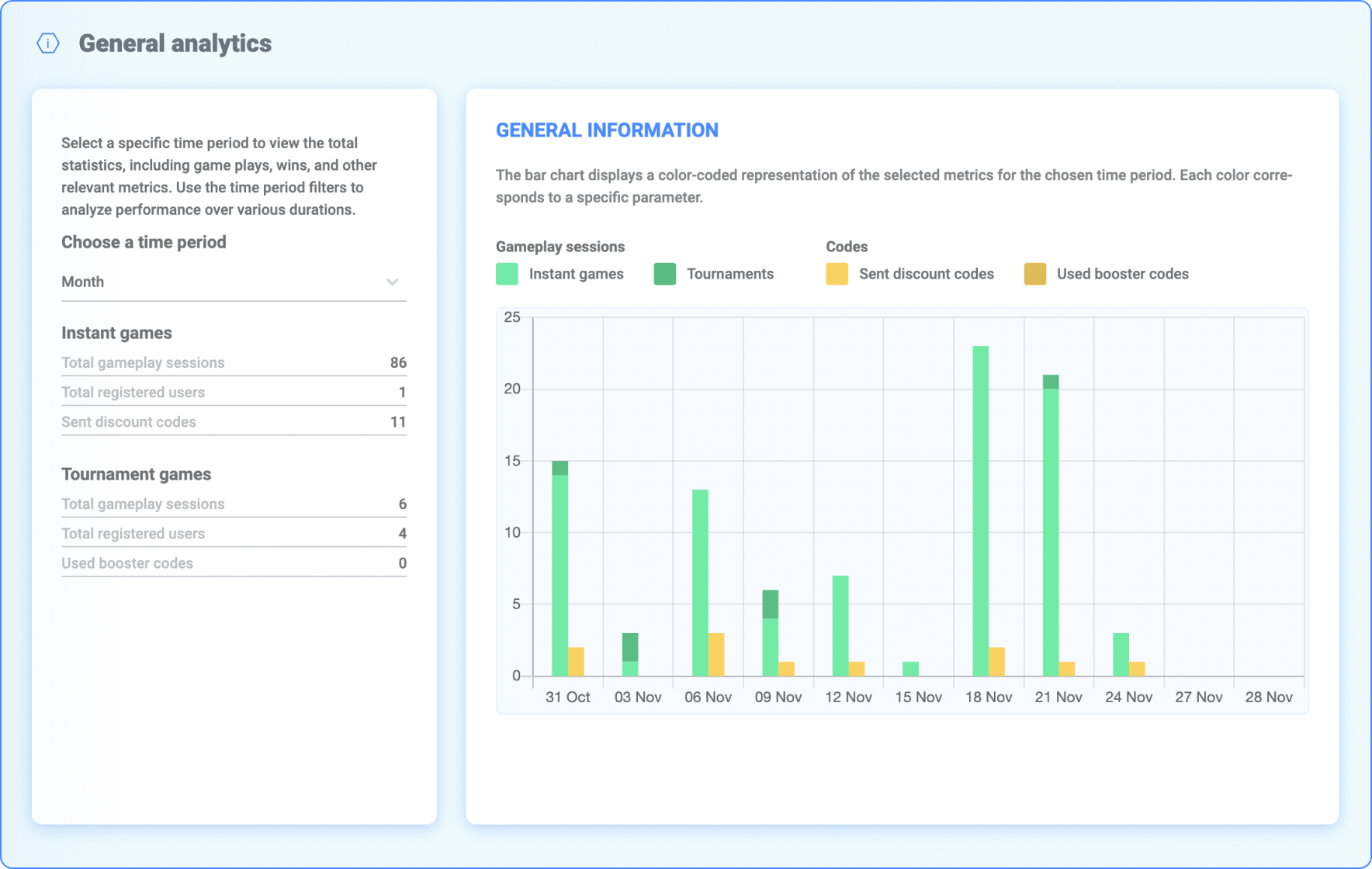1372x869 pixels.
Task: Select the small green bar for 15 Nov
Action: [911, 669]
